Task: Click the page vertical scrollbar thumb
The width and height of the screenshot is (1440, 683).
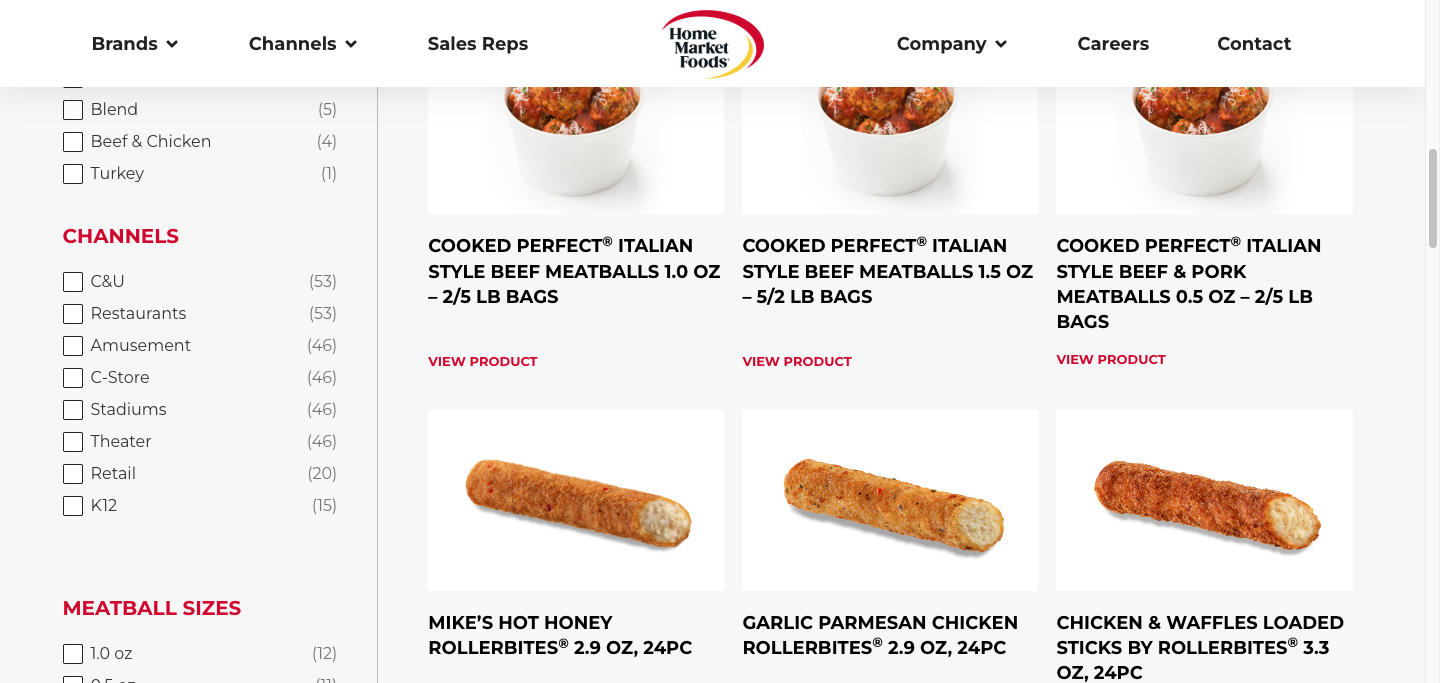Action: (x=1432, y=198)
